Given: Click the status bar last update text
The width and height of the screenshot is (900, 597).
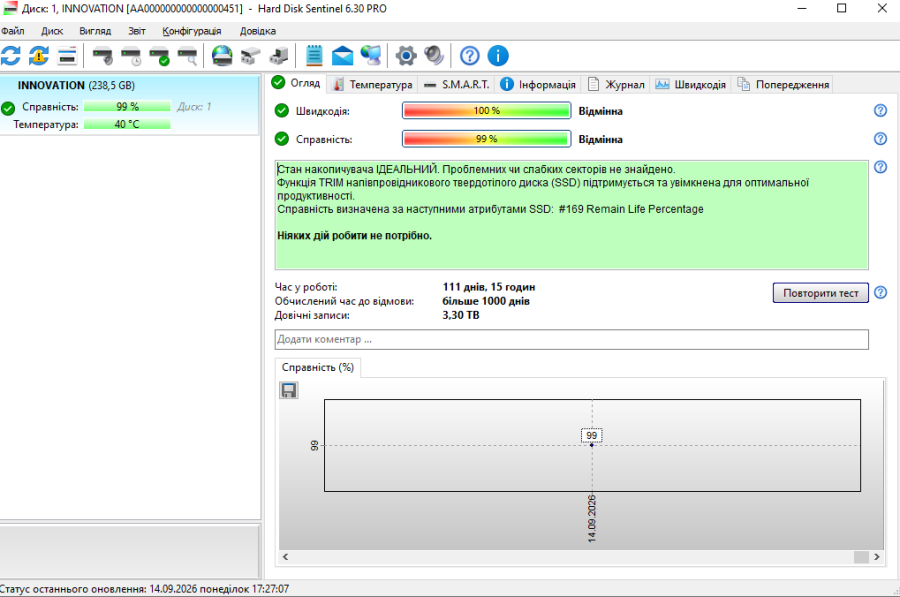Looking at the screenshot, I should (145, 589).
